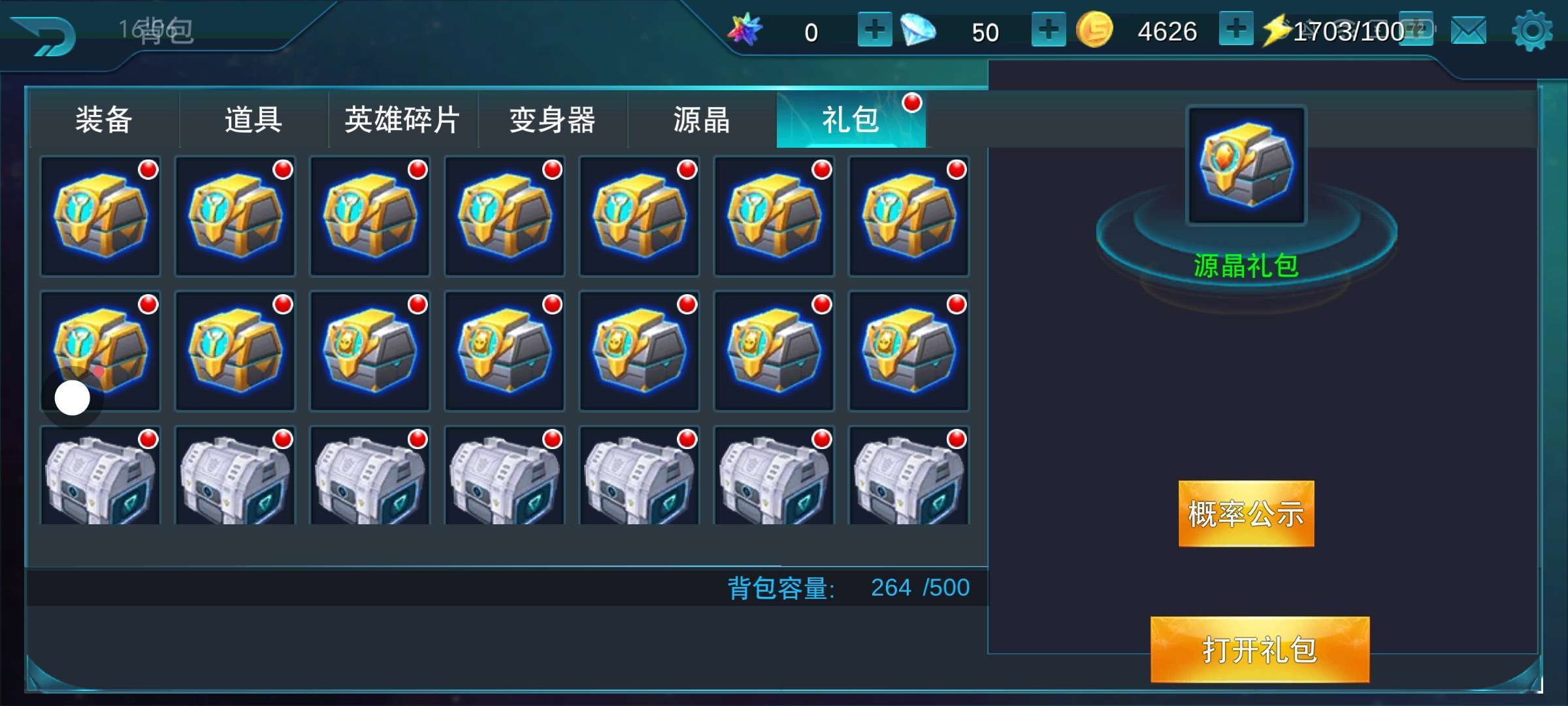Select the last white chest in third row

908,476
